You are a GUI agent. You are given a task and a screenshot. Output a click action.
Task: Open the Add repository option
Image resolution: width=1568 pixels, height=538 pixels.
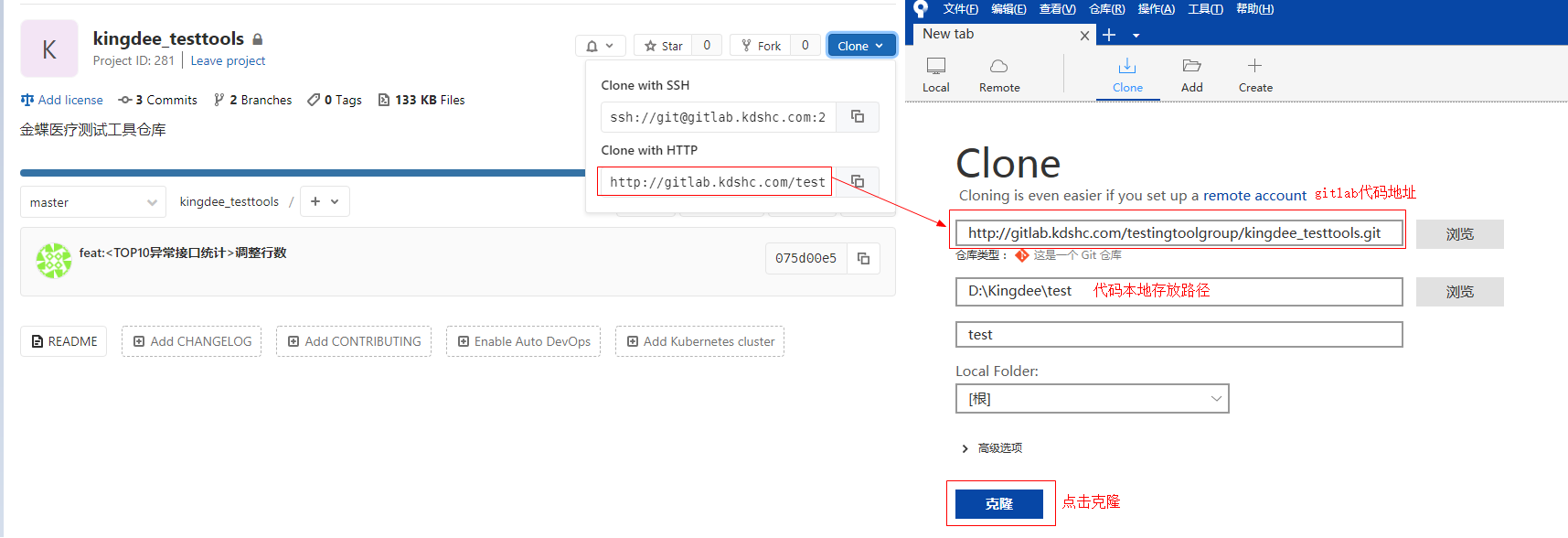[1192, 75]
